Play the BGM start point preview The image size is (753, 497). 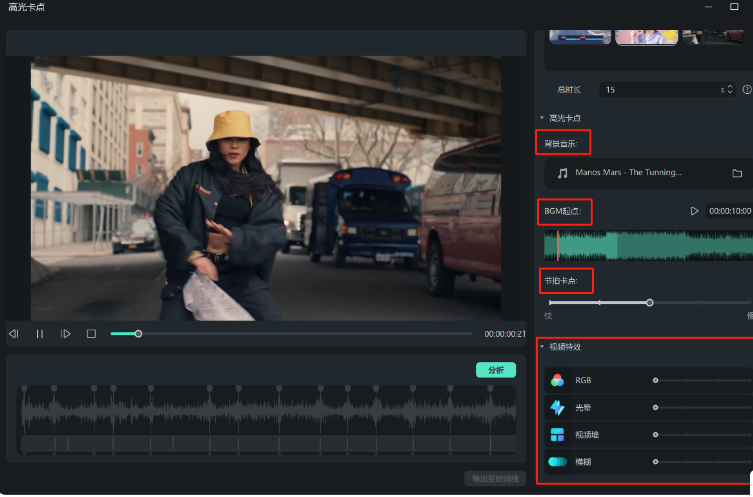click(x=694, y=211)
